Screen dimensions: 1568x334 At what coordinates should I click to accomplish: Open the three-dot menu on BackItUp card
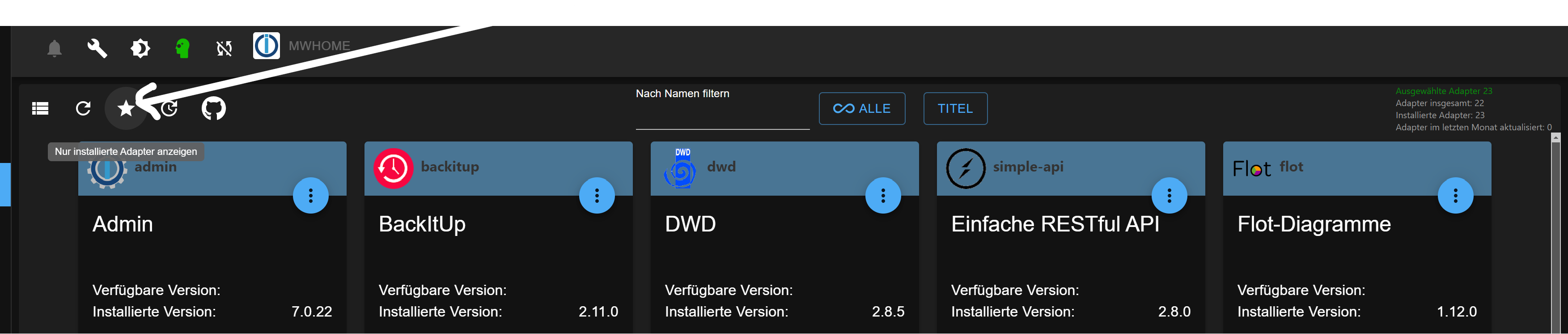tap(597, 196)
